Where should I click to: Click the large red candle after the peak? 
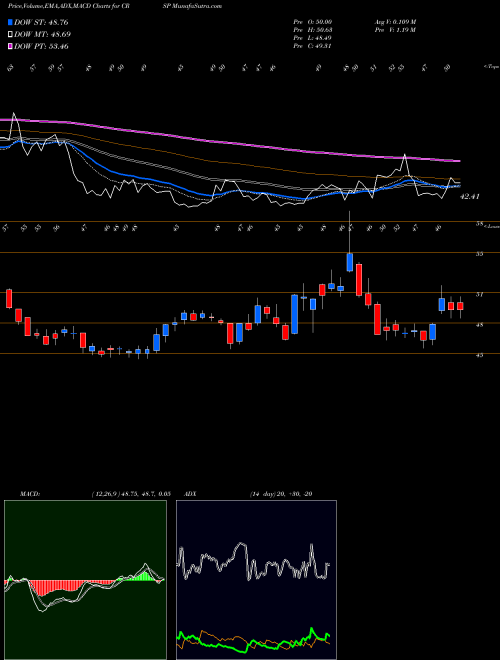(x=359, y=279)
